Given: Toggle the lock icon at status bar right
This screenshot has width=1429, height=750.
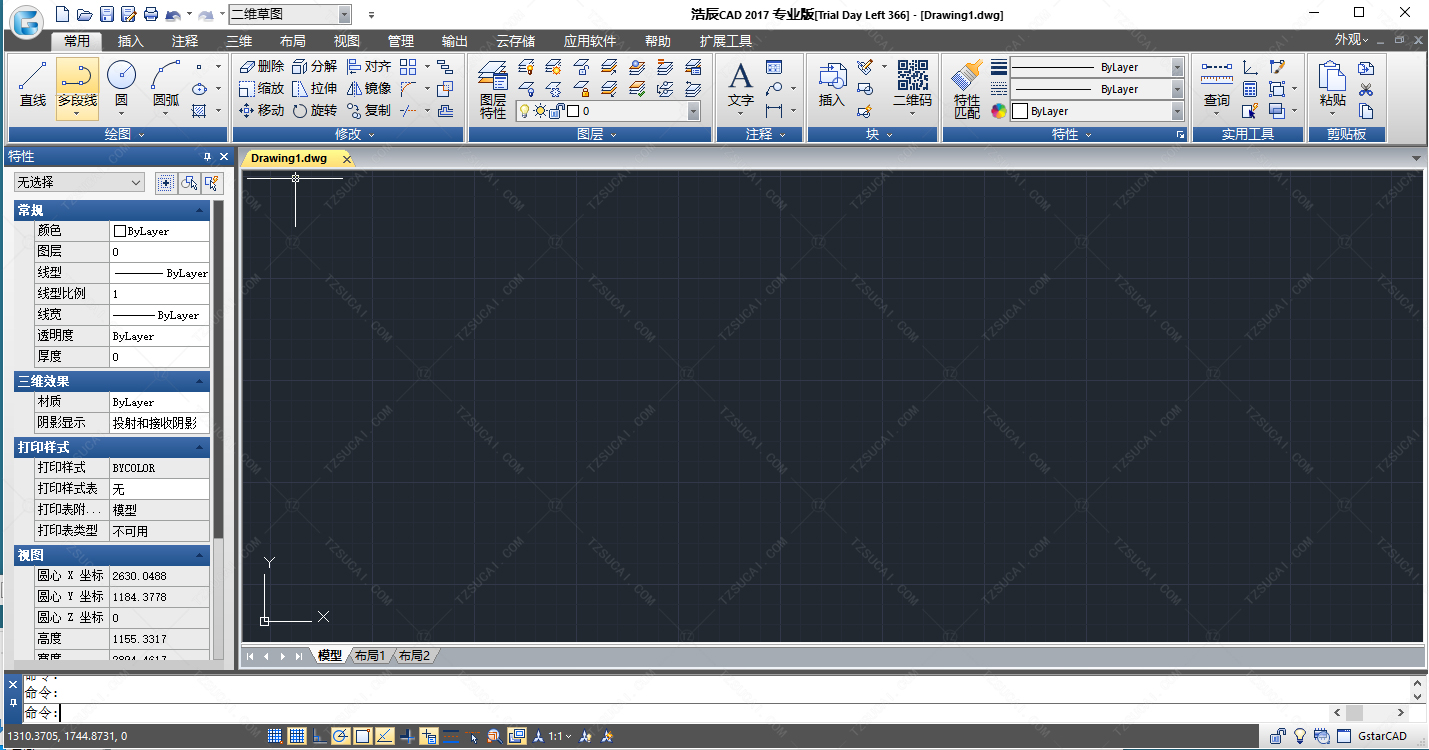Looking at the screenshot, I should 1278,737.
